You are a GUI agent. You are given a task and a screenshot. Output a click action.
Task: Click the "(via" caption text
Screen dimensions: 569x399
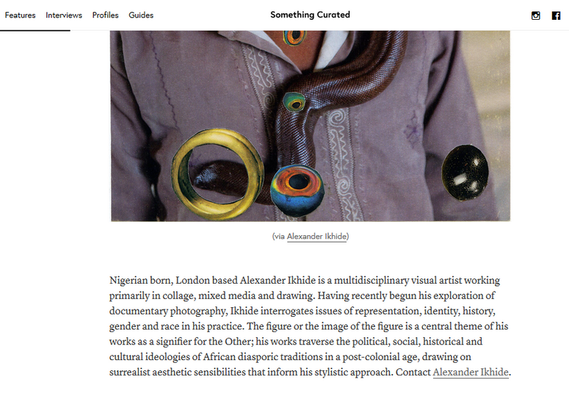click(x=279, y=236)
